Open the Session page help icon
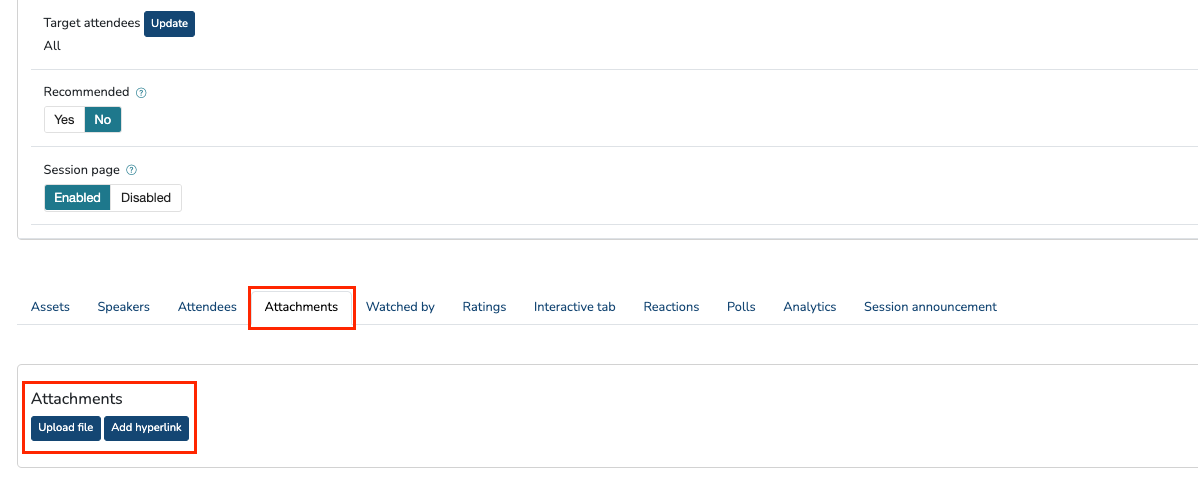Viewport: 1198px width, 497px height. coord(132,171)
